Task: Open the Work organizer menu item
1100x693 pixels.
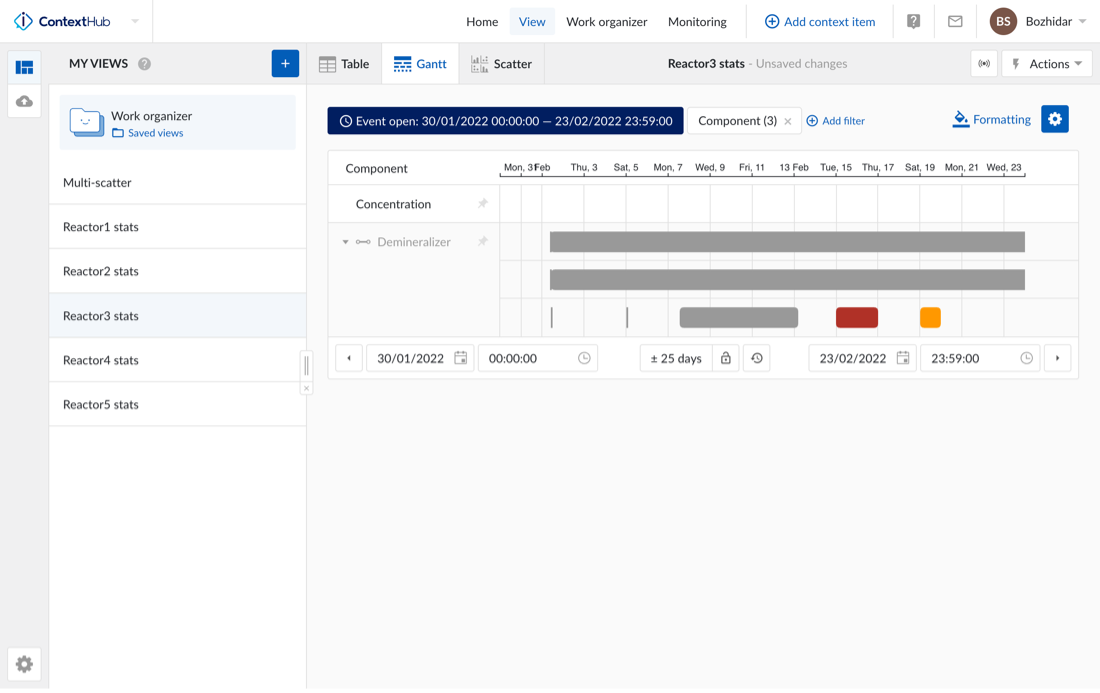Action: point(606,21)
